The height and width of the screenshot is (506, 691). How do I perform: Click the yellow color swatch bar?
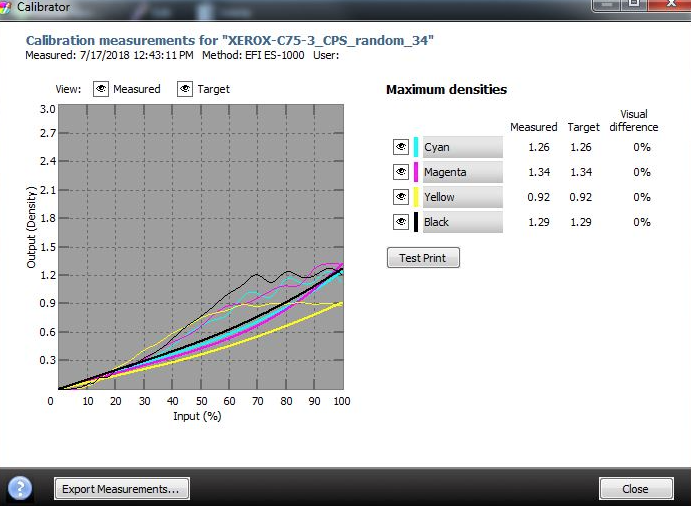click(416, 197)
